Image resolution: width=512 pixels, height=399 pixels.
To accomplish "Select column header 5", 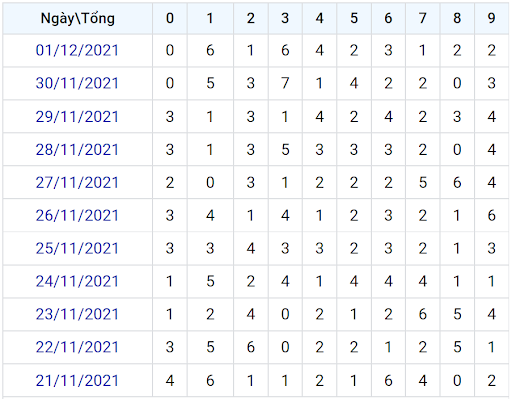I will pyautogui.click(x=354, y=18).
